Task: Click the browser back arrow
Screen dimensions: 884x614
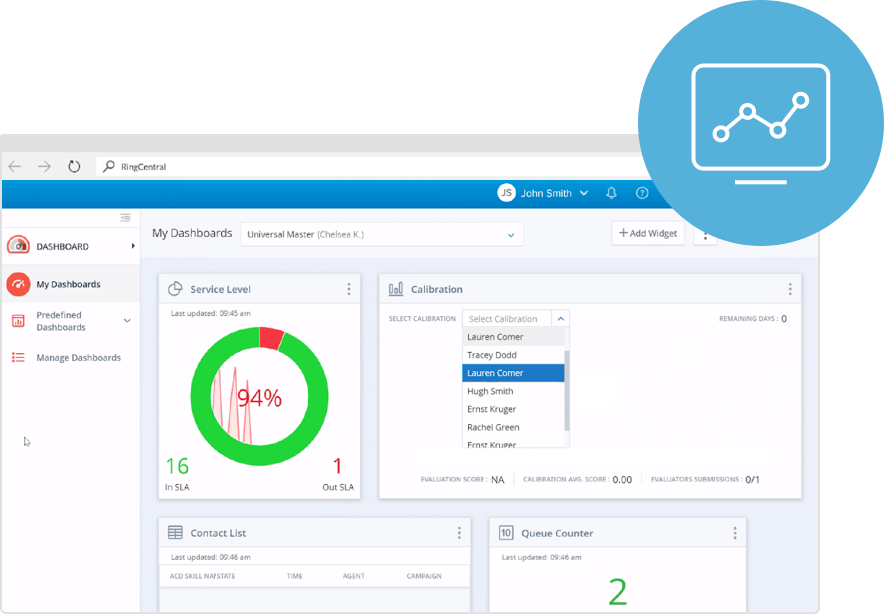Action: [x=14, y=167]
